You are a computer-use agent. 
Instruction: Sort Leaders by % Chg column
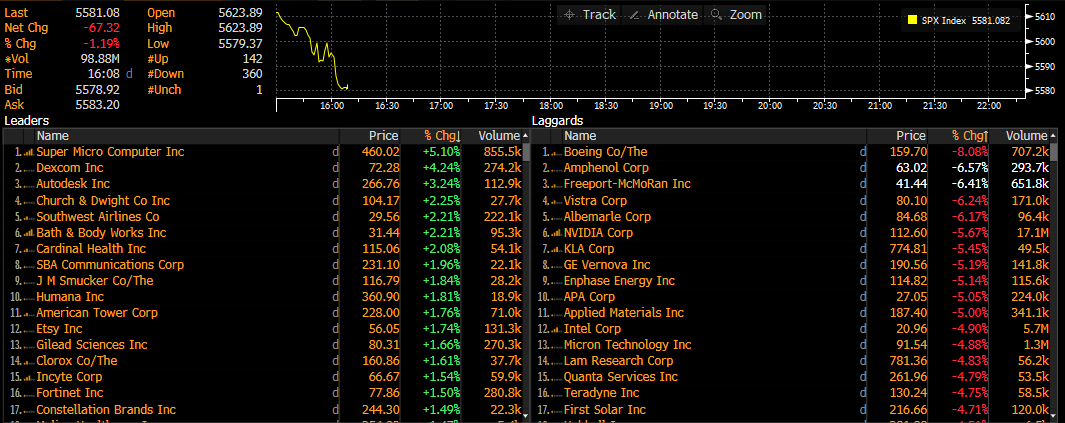click(x=440, y=136)
